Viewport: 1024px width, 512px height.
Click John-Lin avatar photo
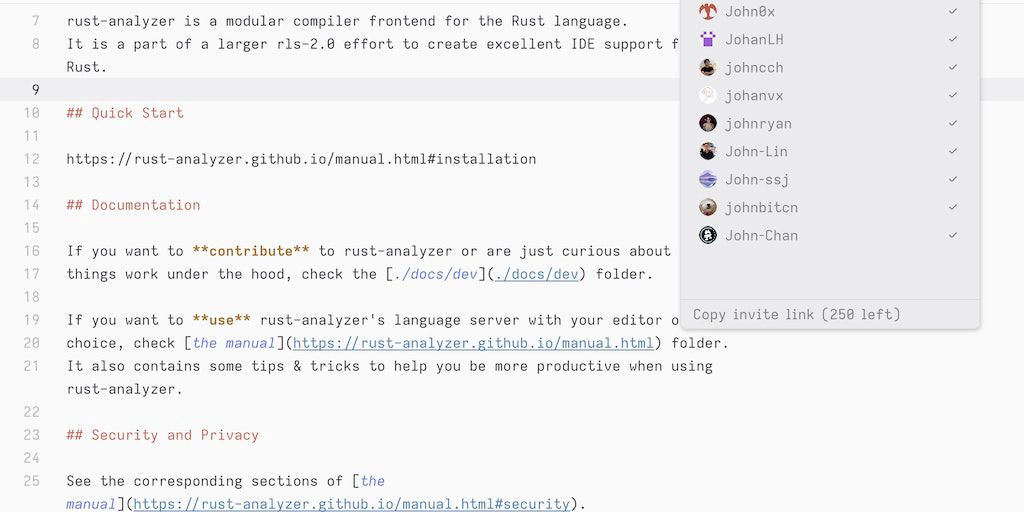[x=707, y=152]
